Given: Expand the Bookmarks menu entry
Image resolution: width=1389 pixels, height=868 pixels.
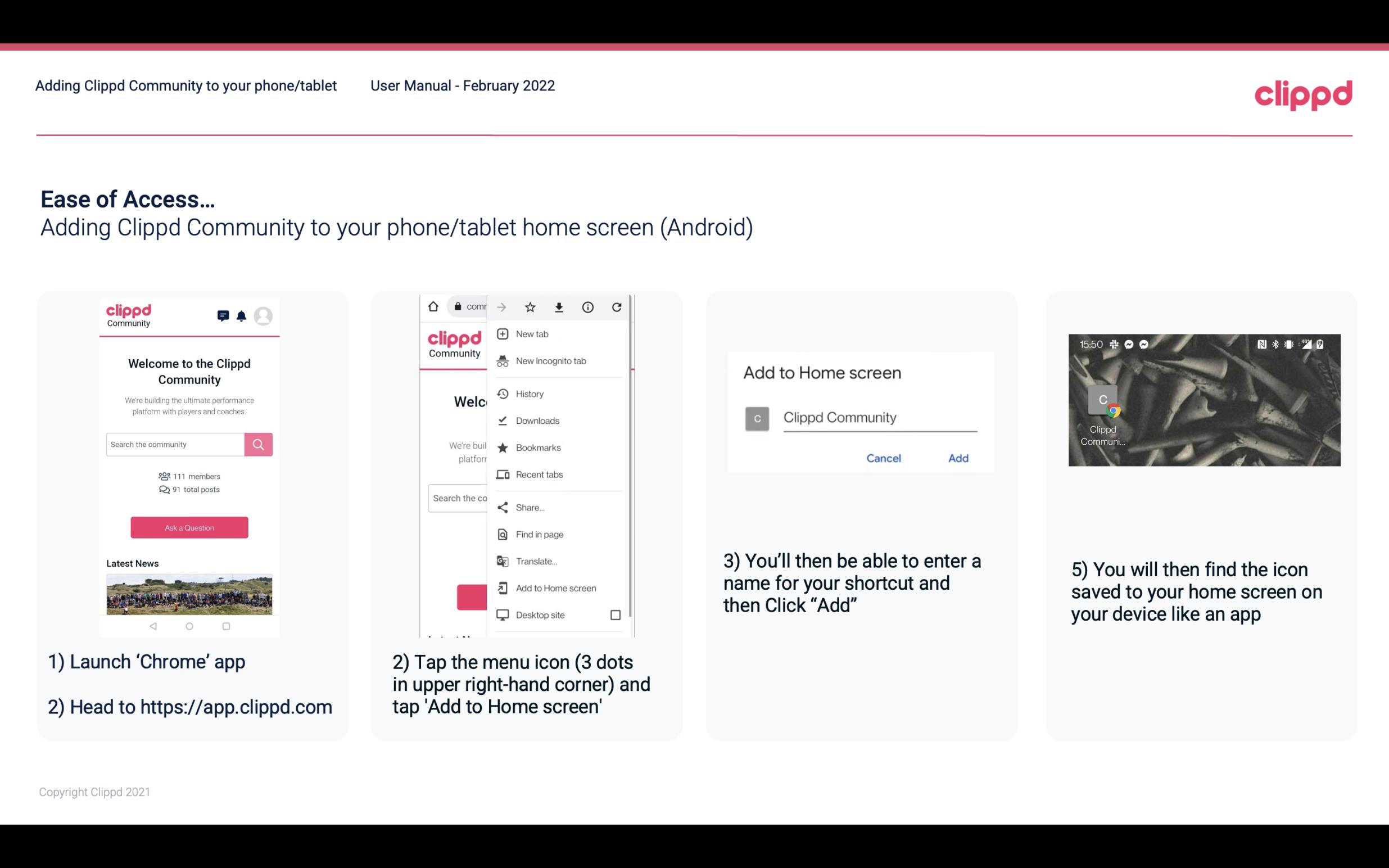Looking at the screenshot, I should tap(537, 447).
